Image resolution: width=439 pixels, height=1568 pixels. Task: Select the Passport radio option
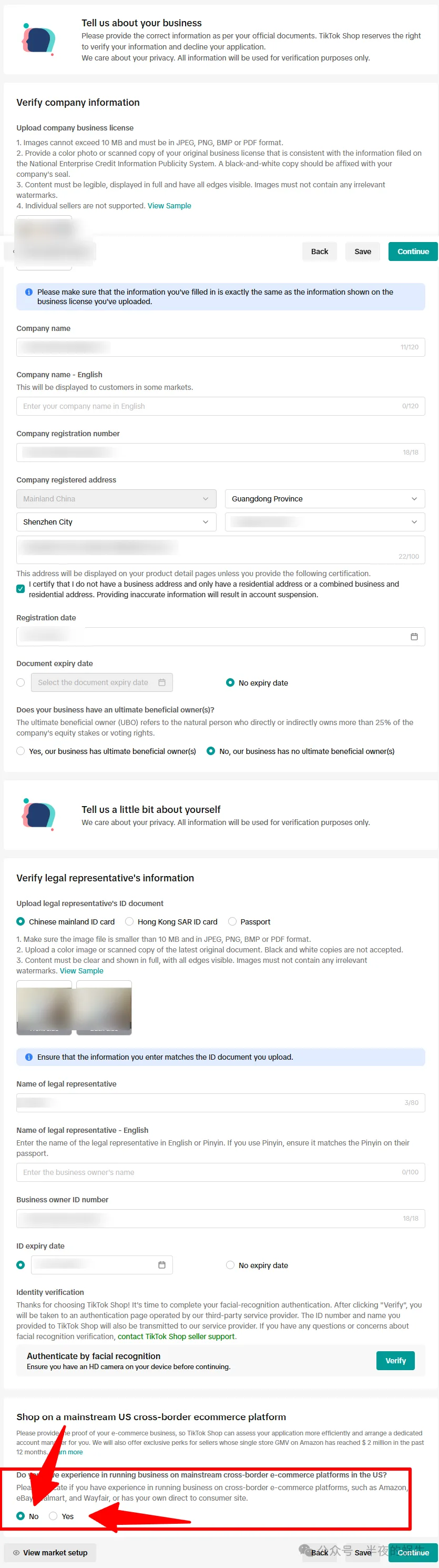coord(232,921)
